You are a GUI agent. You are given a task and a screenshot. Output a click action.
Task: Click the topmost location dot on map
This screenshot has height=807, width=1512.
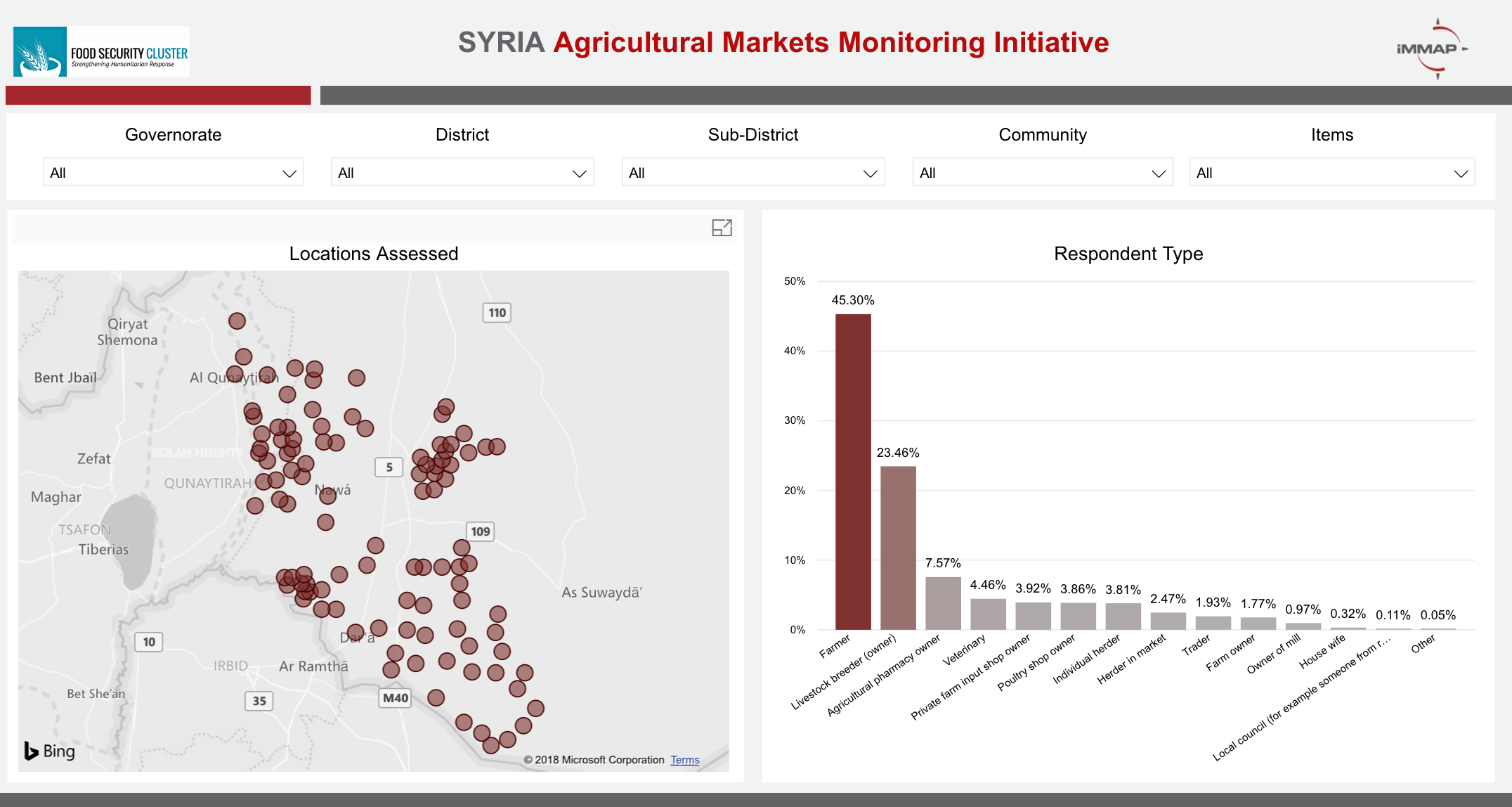[x=237, y=321]
